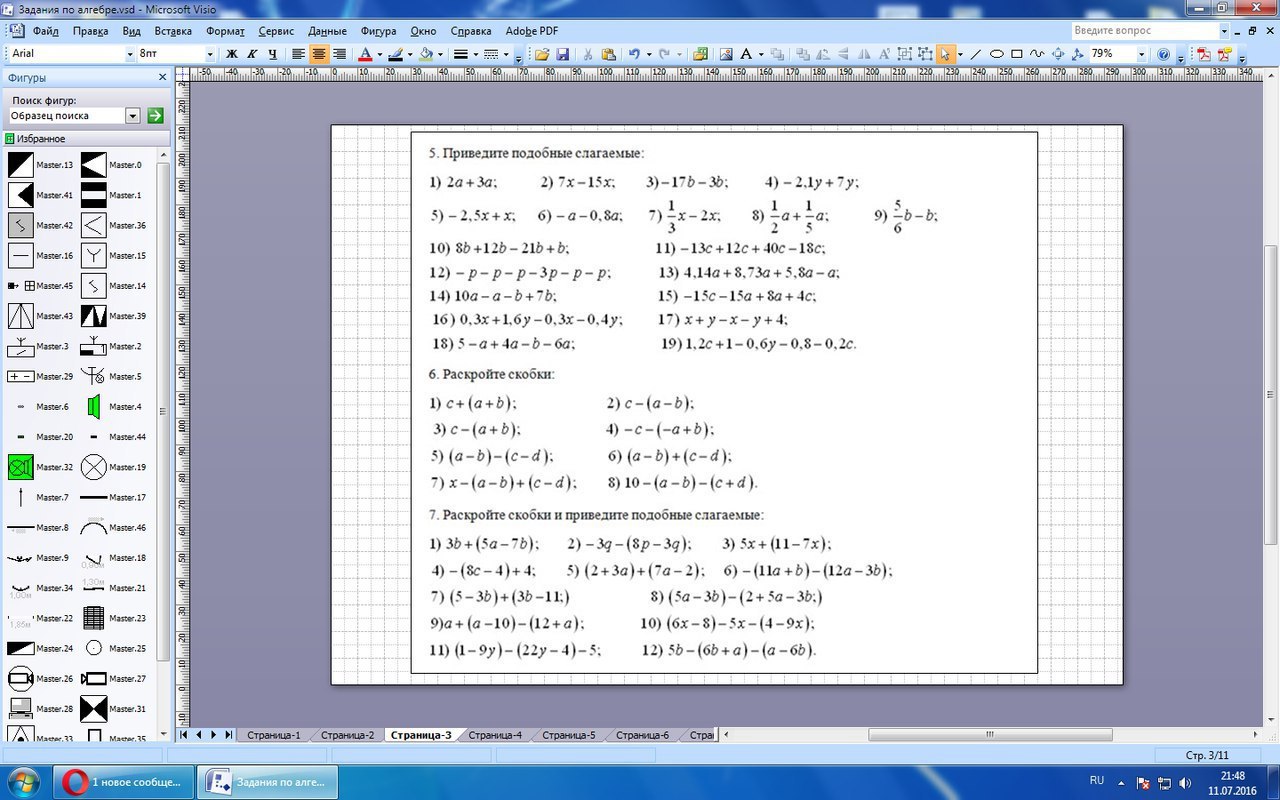
Task: Open the Visio task in Windows taskbar
Action: tap(267, 781)
